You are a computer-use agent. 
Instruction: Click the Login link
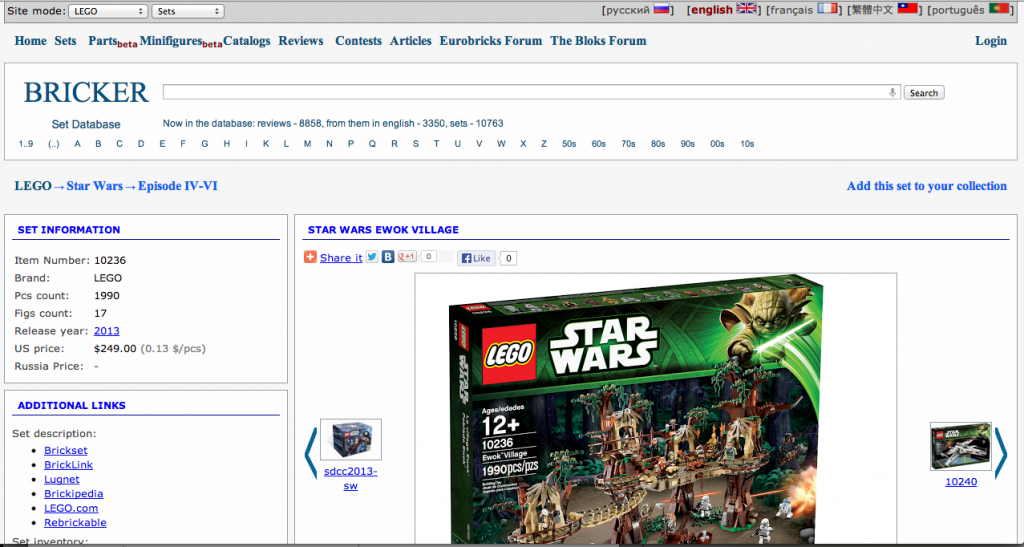pyautogui.click(x=991, y=40)
